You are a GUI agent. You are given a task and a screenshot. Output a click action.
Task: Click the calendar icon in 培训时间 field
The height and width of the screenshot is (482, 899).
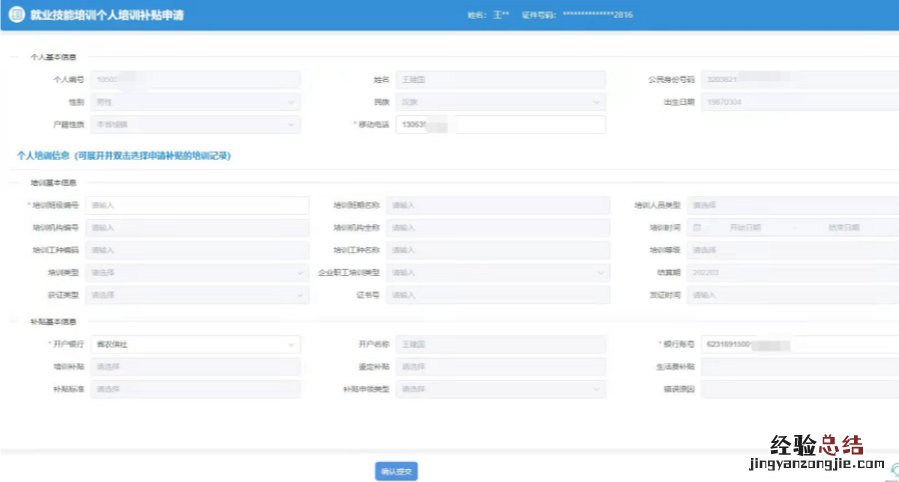tap(711, 228)
